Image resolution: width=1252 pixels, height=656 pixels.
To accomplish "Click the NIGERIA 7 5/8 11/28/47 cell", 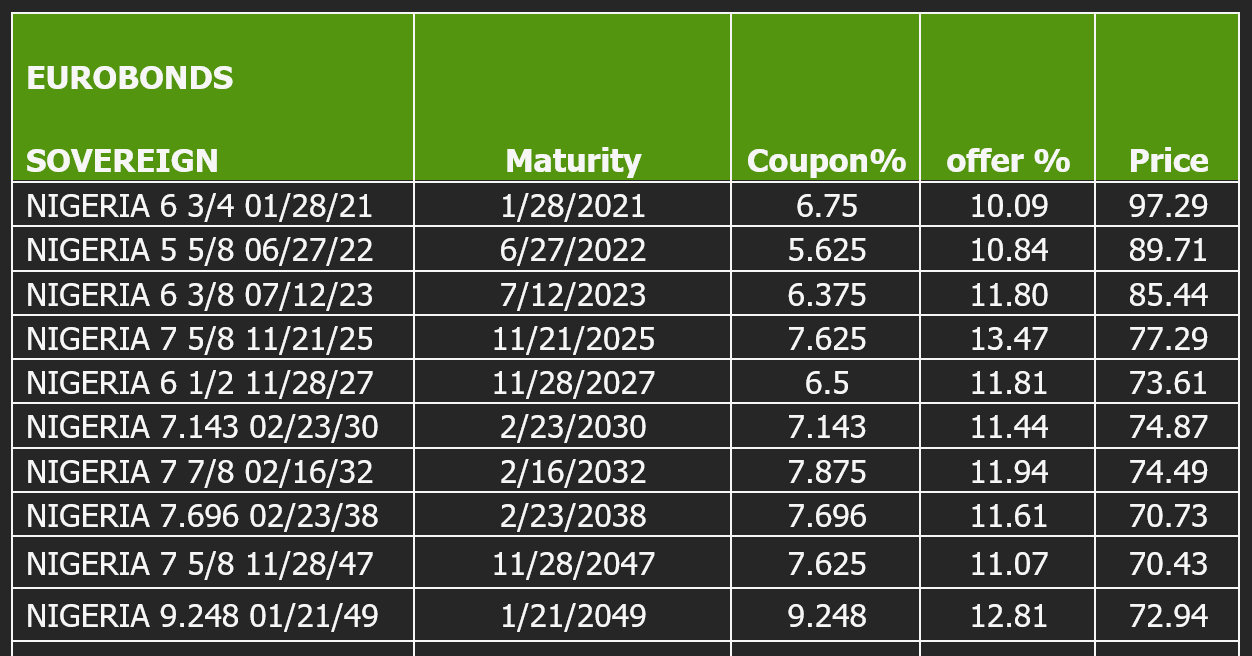I will click(213, 562).
